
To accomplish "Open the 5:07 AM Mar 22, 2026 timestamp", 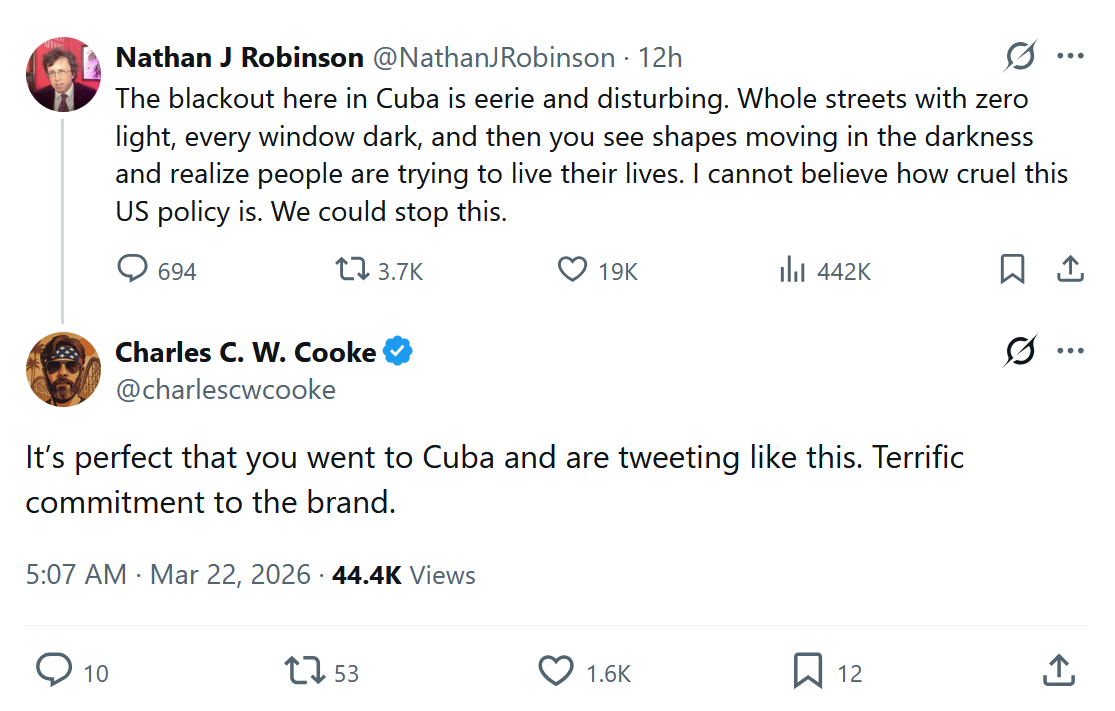I will 168,575.
